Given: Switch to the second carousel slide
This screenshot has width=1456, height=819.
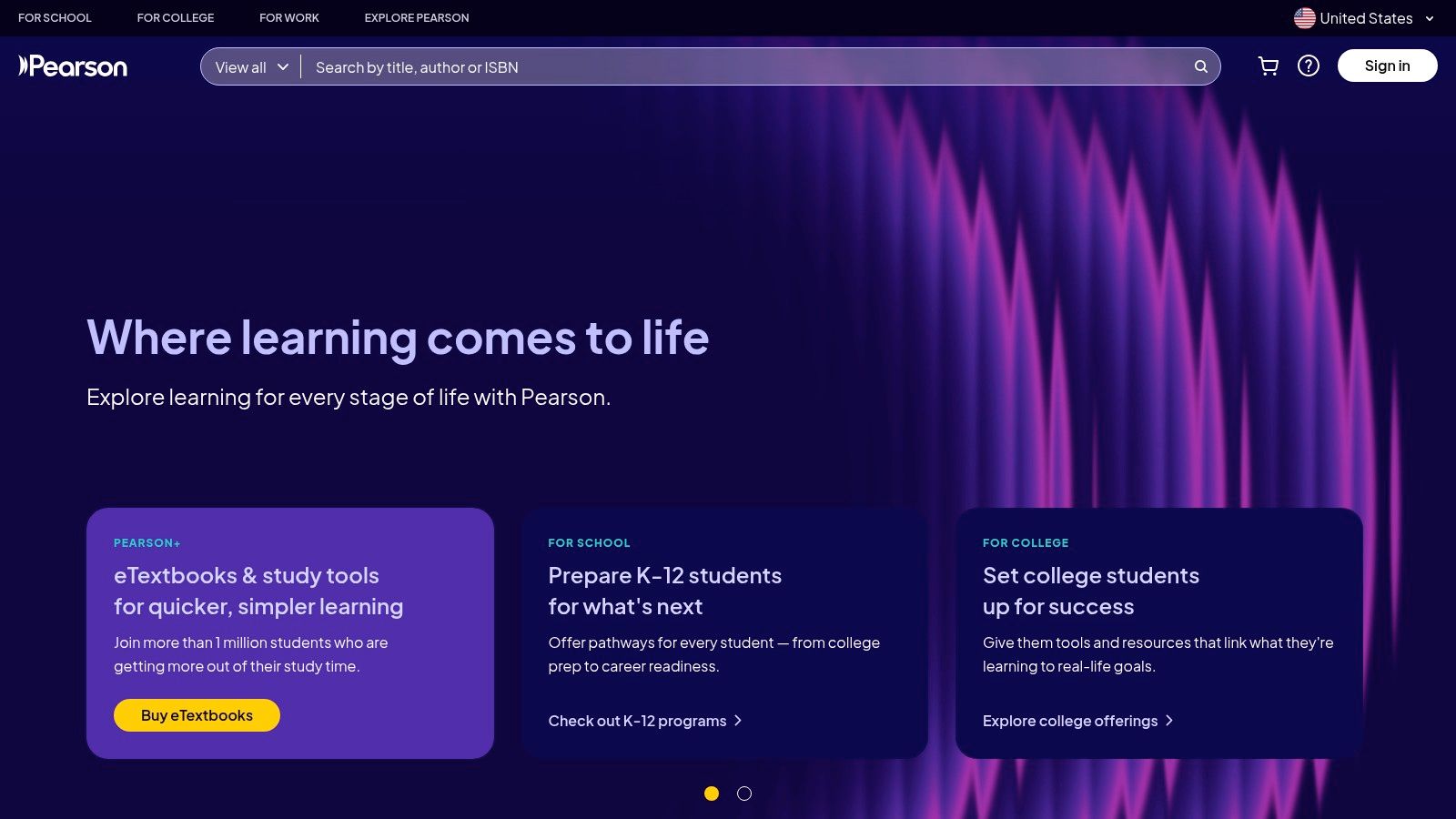Looking at the screenshot, I should tap(744, 794).
